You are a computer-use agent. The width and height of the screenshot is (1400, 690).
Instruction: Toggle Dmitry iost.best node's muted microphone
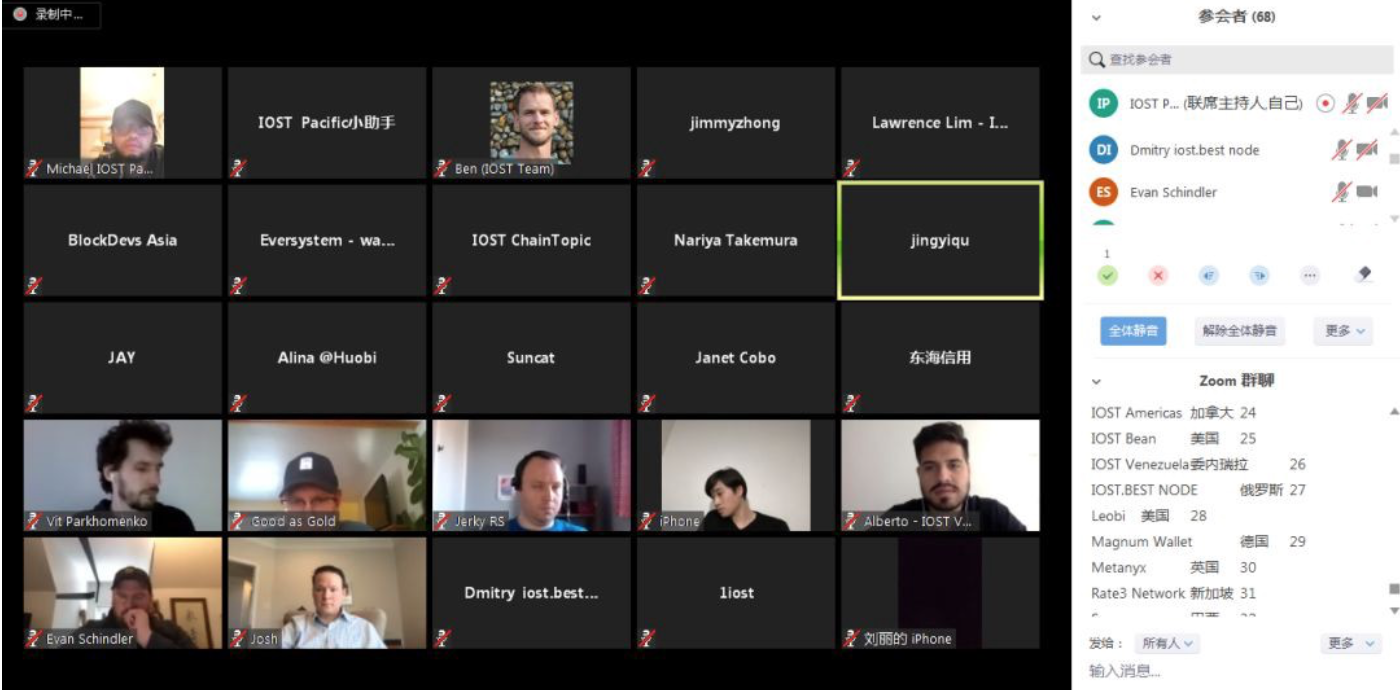(1340, 150)
